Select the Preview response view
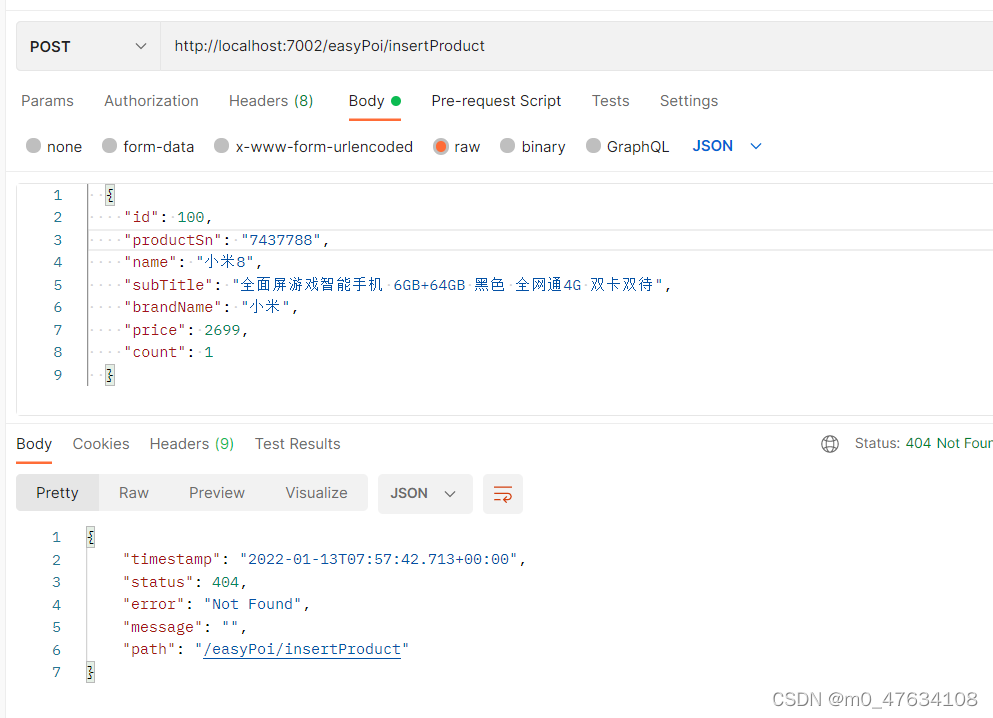The height and width of the screenshot is (718, 993). 217,493
